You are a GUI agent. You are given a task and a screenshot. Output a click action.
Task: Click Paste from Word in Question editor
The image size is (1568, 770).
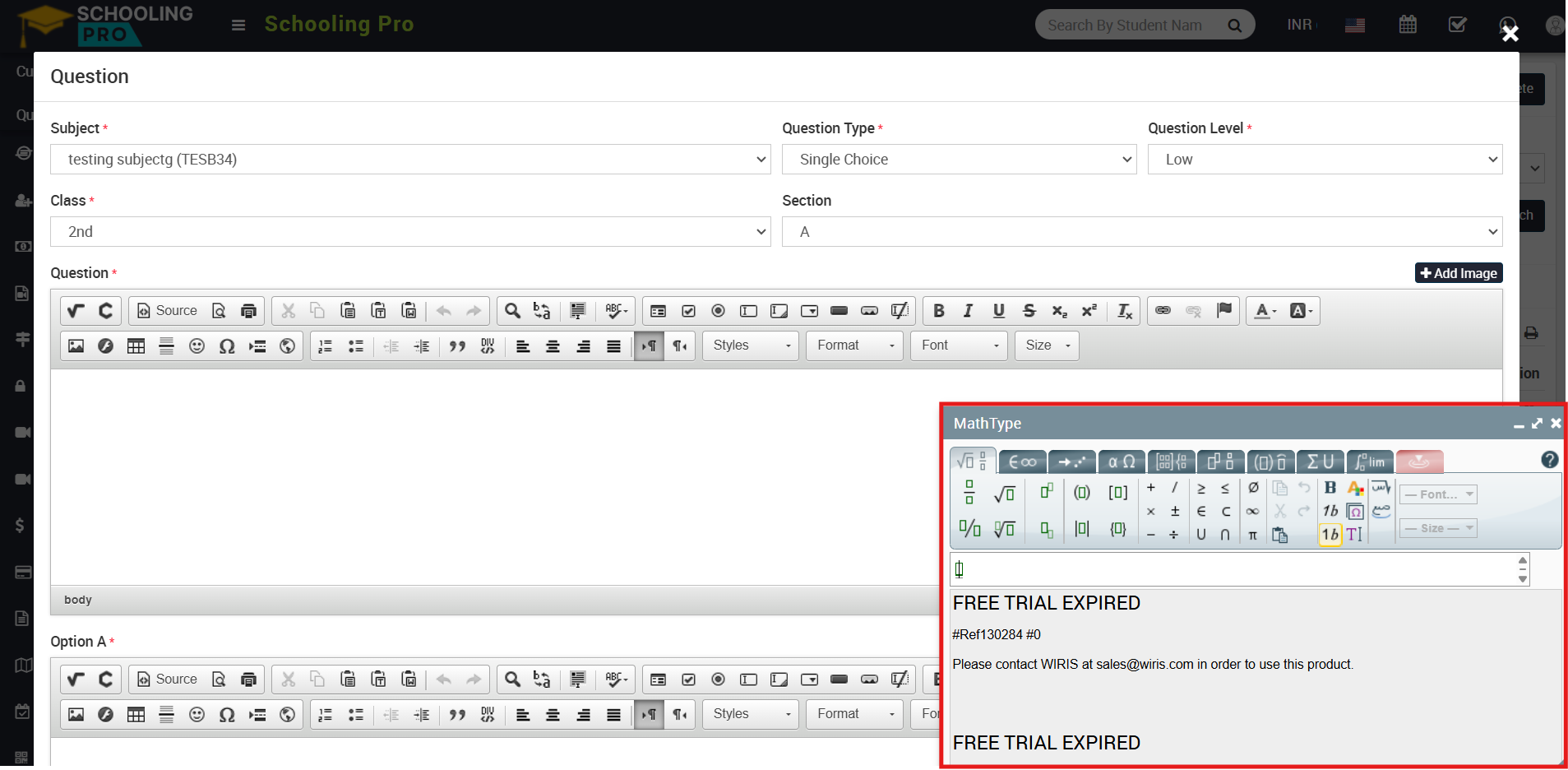tap(409, 311)
